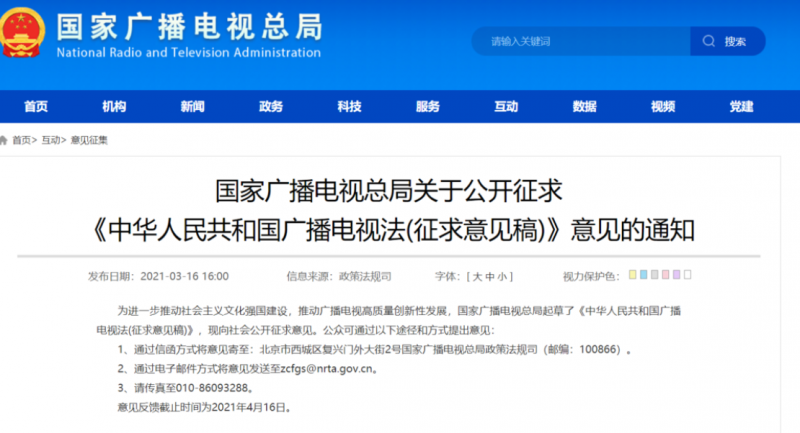Select the green eye-protection color swatch
Screen dimensions: 800x433
657,274
